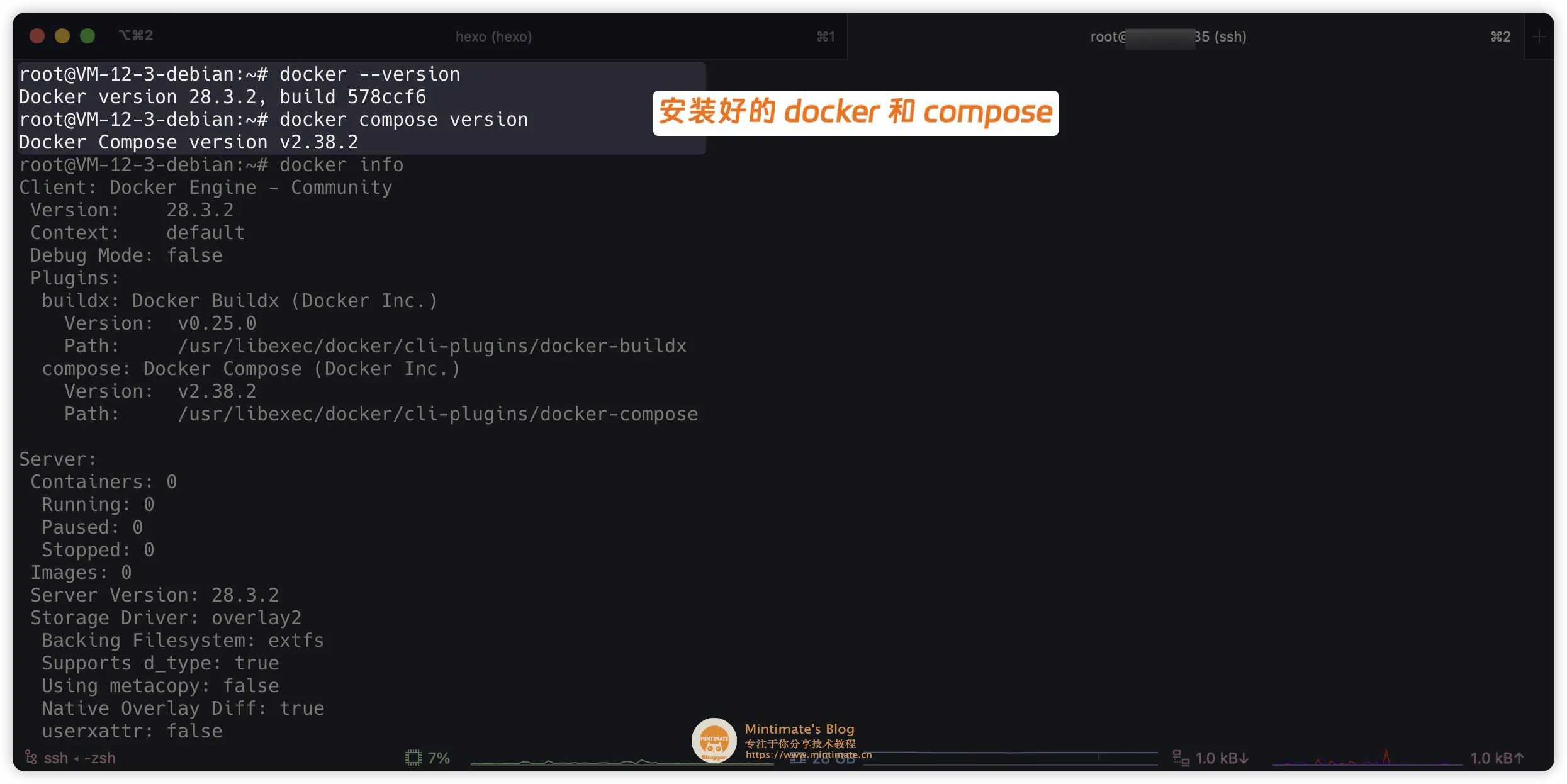Viewport: 1567px width, 784px height.
Task: Click the 'Using metacopy: false' line
Action: click(160, 686)
